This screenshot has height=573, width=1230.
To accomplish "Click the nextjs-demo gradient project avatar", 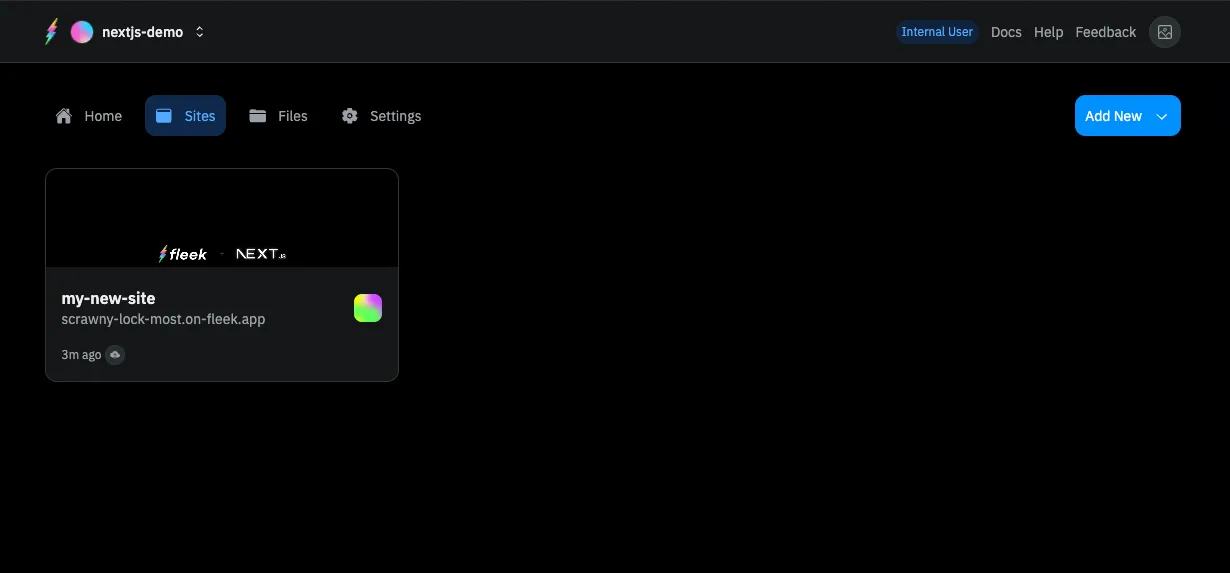I will coord(82,32).
